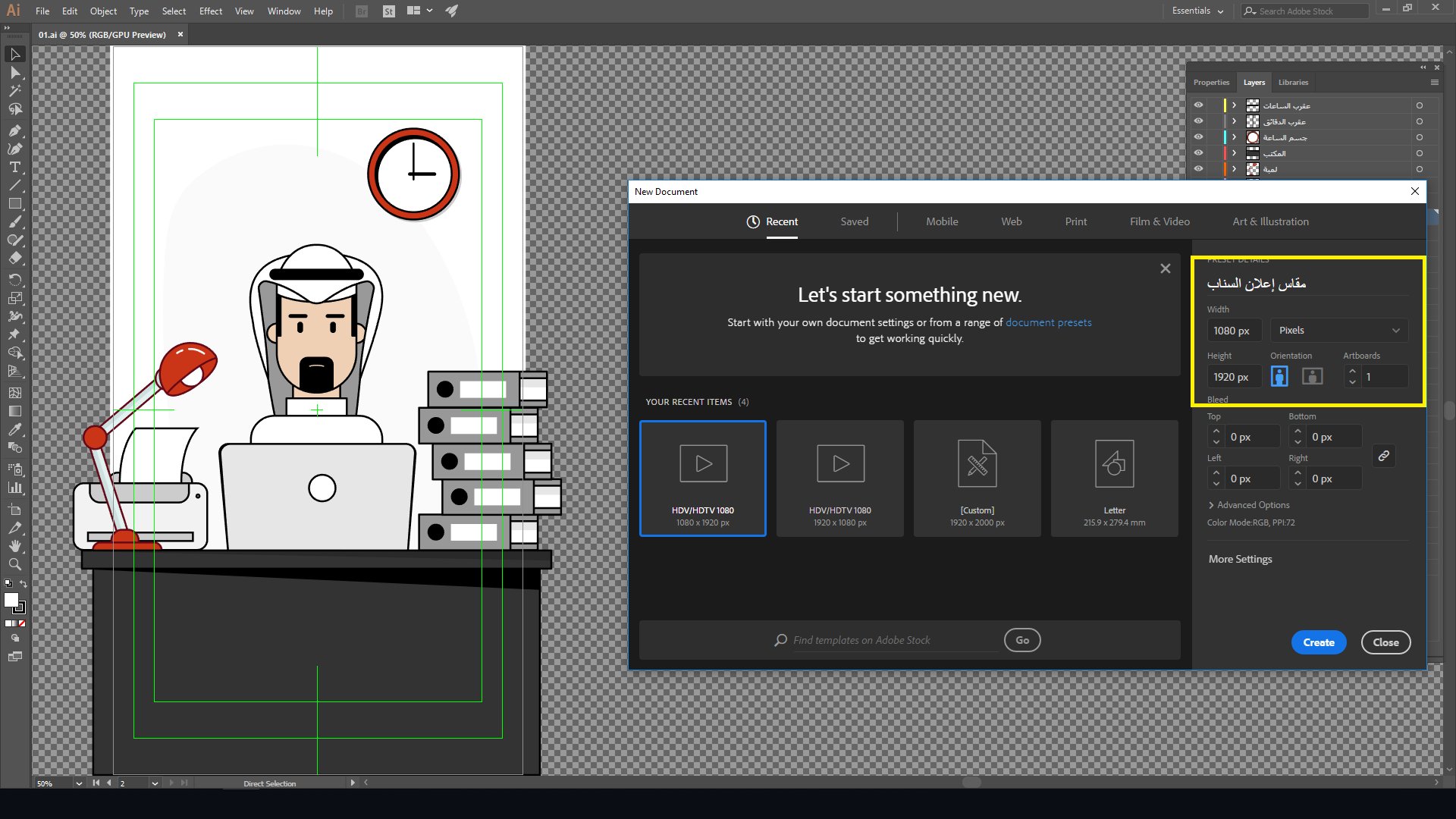
Task: Select the Type tool
Action: tap(14, 167)
